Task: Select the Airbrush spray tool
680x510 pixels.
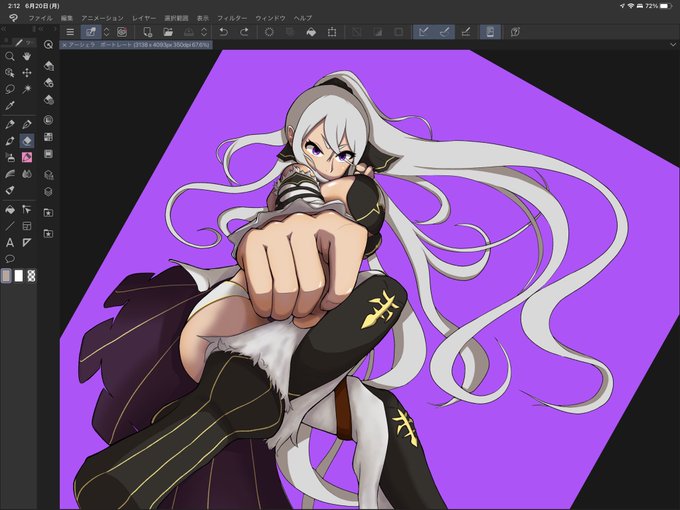Action: coord(10,157)
